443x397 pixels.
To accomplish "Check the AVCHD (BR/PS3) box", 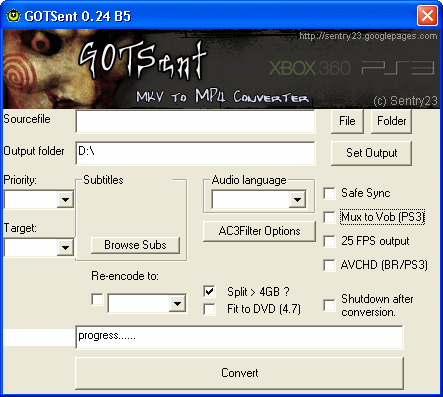I will (329, 265).
